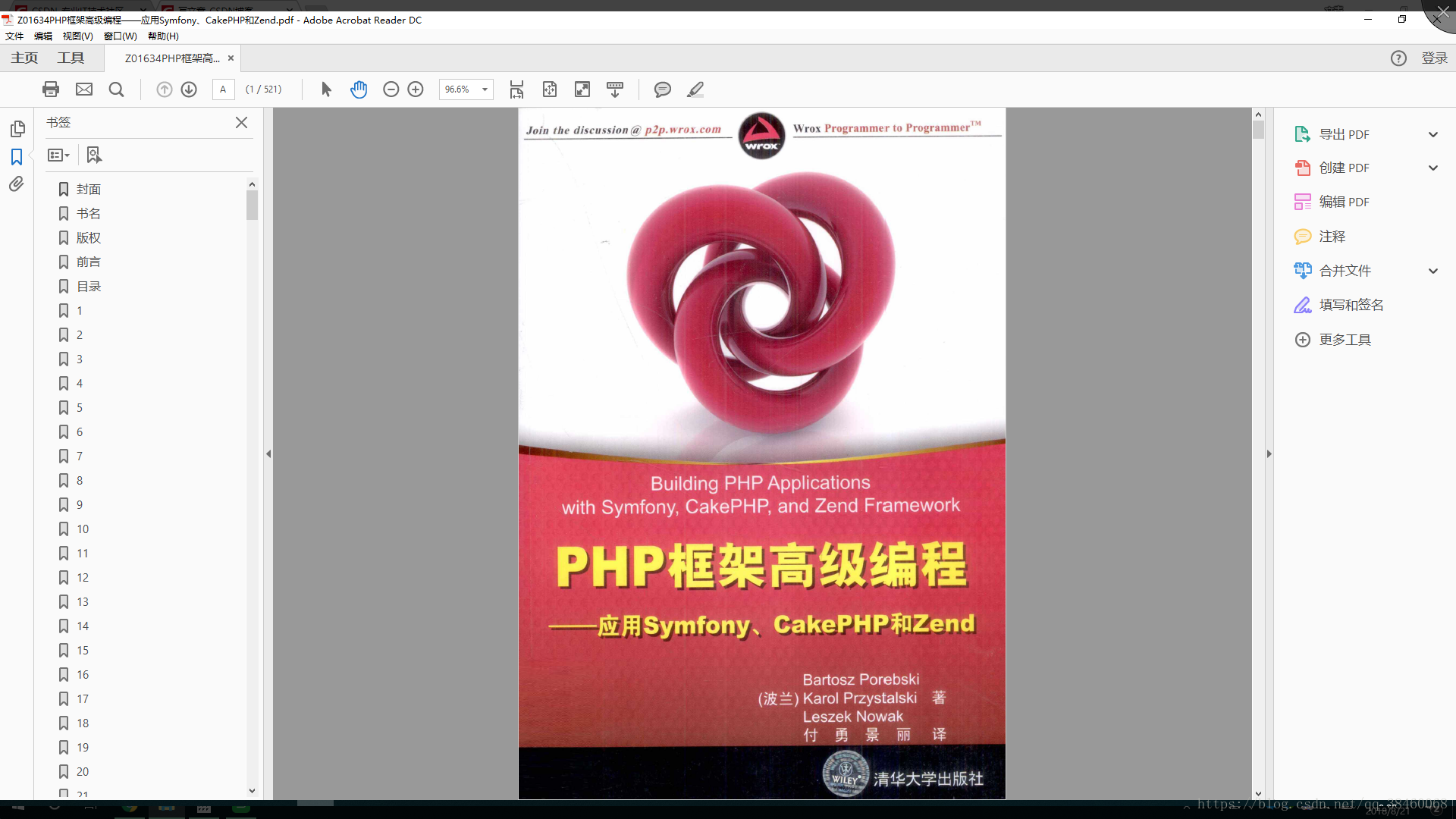The height and width of the screenshot is (819, 1456).
Task: Open the page thumbnails panel icon
Action: pos(17,129)
